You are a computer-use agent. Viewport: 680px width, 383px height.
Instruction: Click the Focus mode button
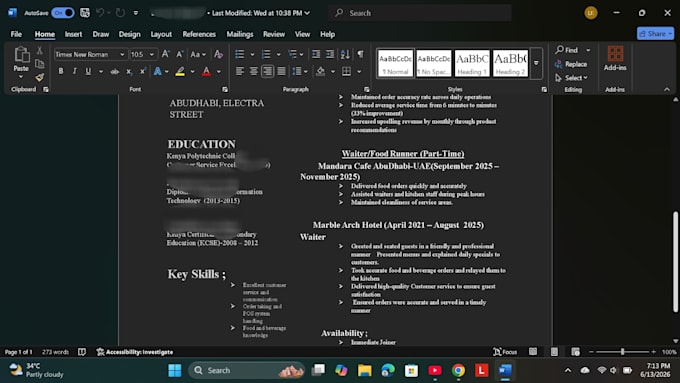(x=505, y=352)
